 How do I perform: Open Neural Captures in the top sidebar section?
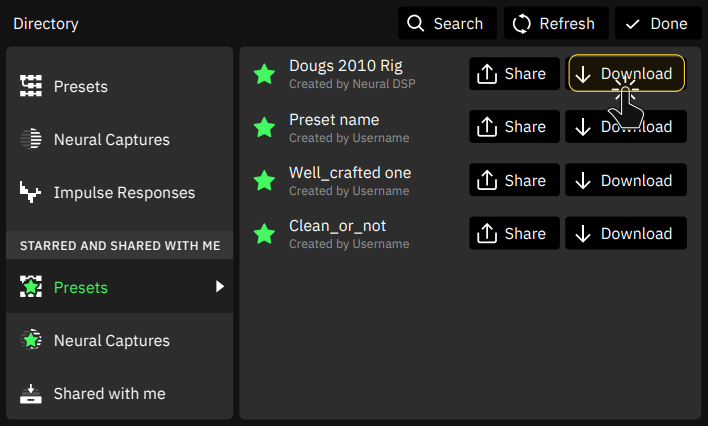click(119, 139)
